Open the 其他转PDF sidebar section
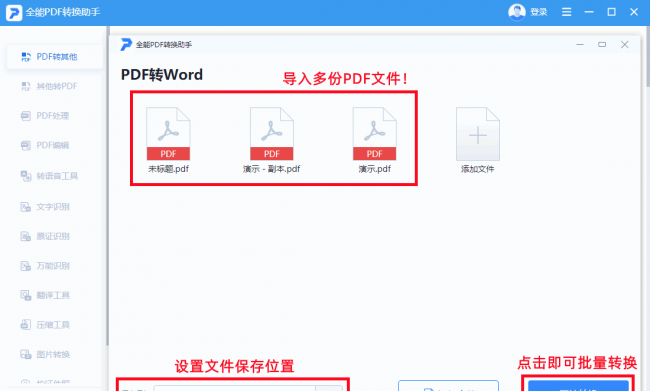Screen dimensions: 650x391 49,86
